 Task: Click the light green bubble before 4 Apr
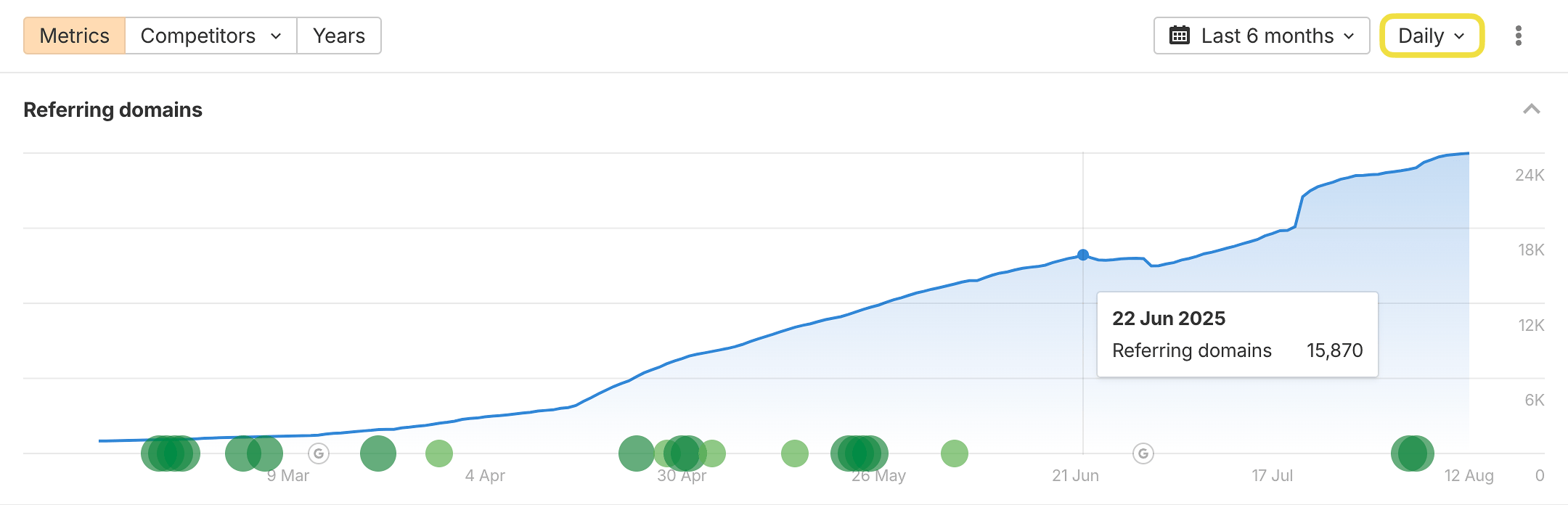[438, 453]
